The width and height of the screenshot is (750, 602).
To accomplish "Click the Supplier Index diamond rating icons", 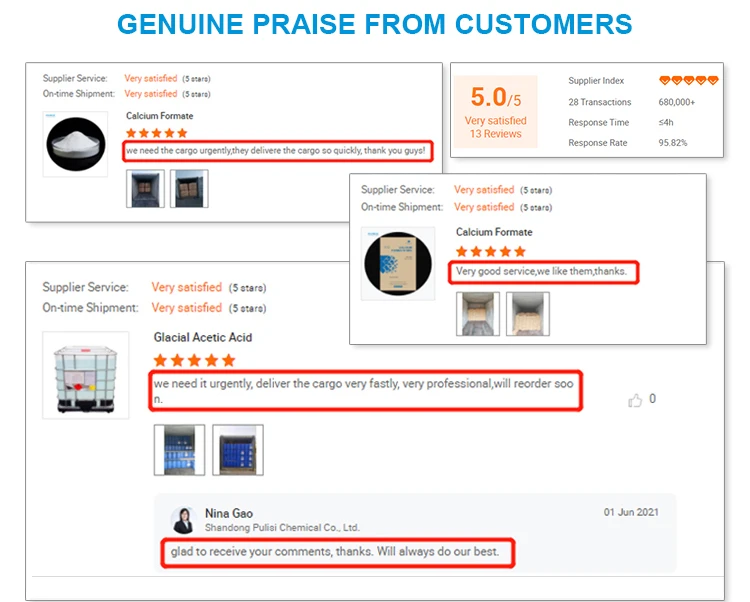I will (689, 80).
